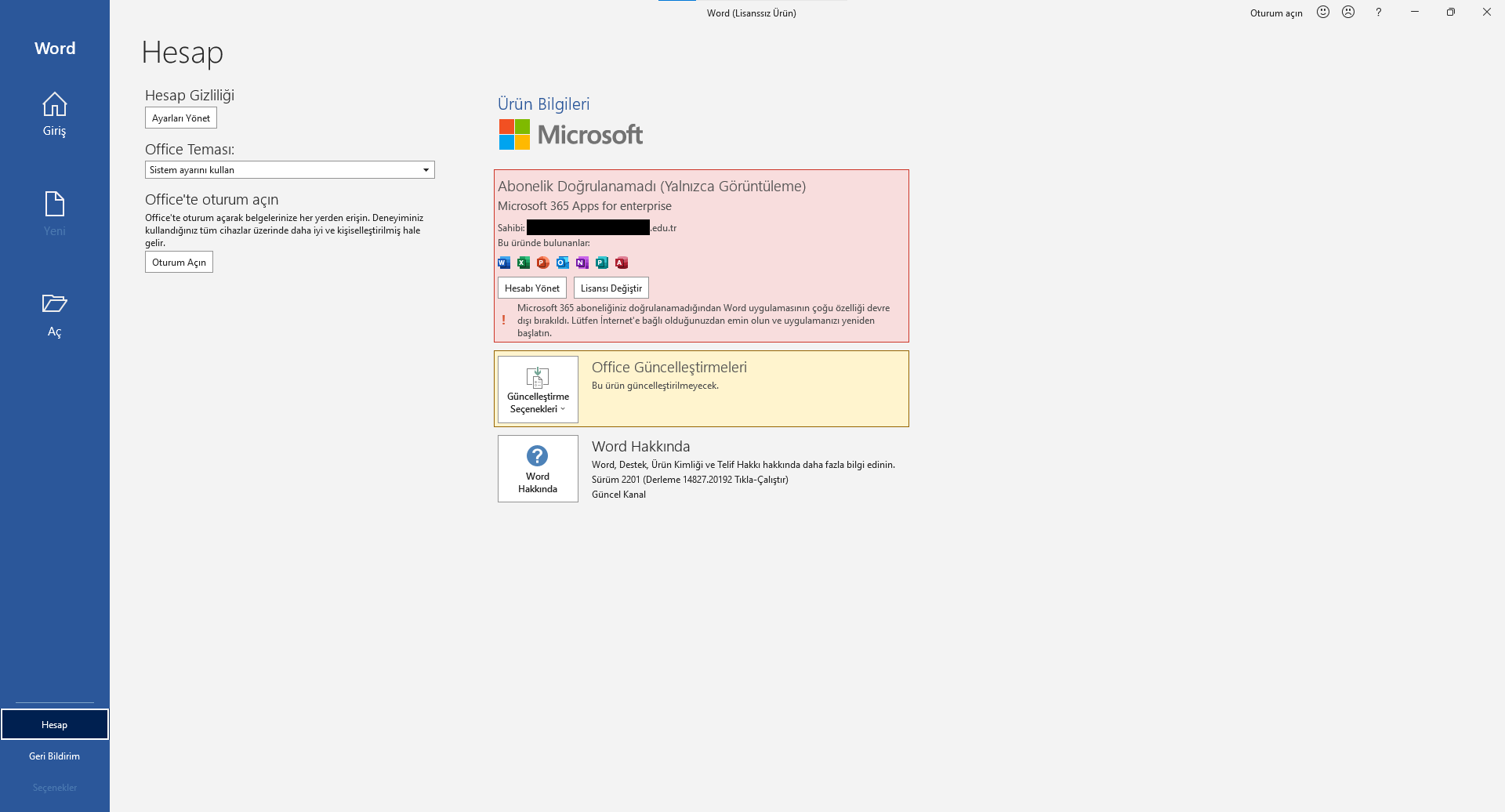Open the Giriş (Home) house icon
This screenshot has height=812, width=1505.
coord(54,104)
